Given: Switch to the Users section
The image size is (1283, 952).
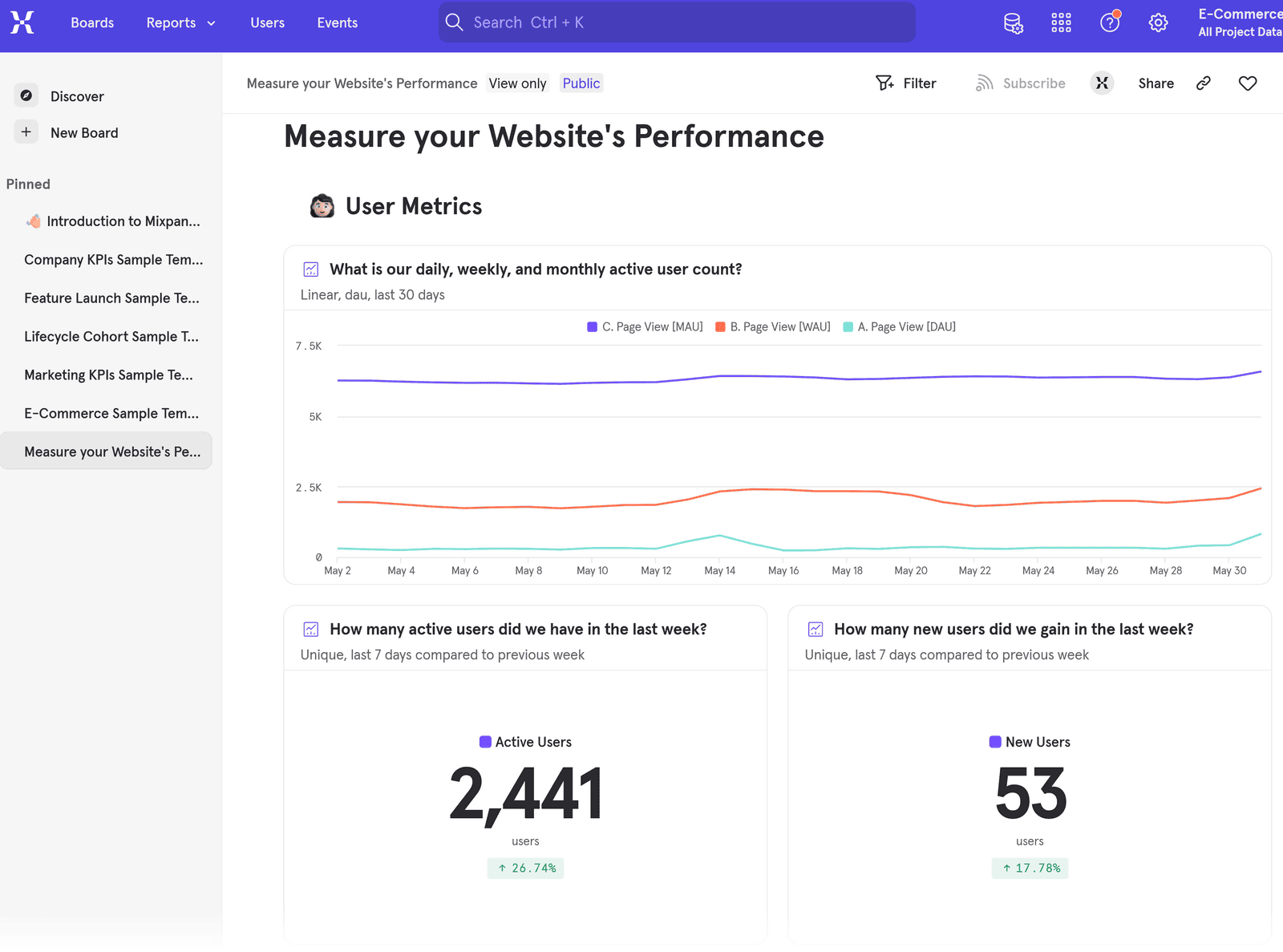Looking at the screenshot, I should [x=267, y=22].
